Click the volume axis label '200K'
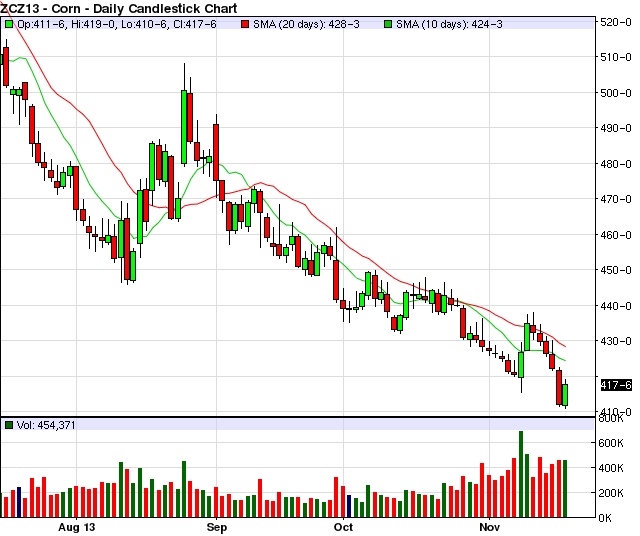 (611, 493)
